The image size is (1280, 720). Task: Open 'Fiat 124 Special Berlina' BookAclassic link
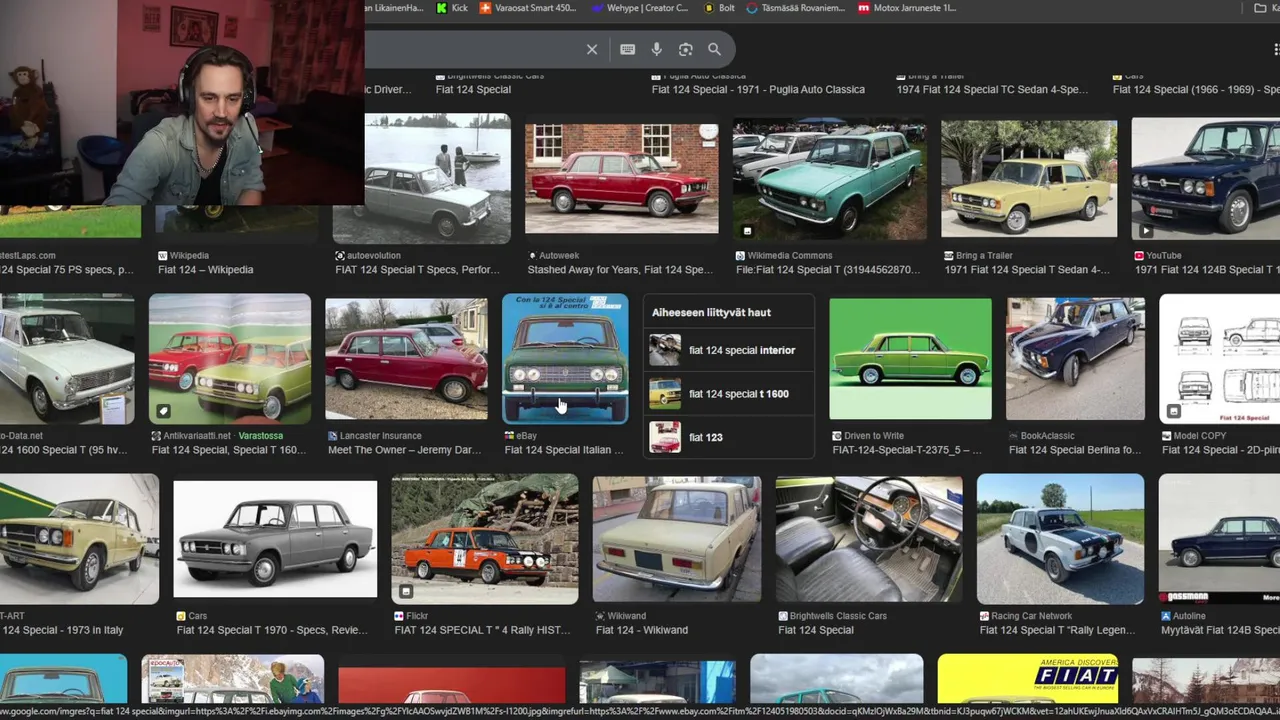pos(1074,450)
